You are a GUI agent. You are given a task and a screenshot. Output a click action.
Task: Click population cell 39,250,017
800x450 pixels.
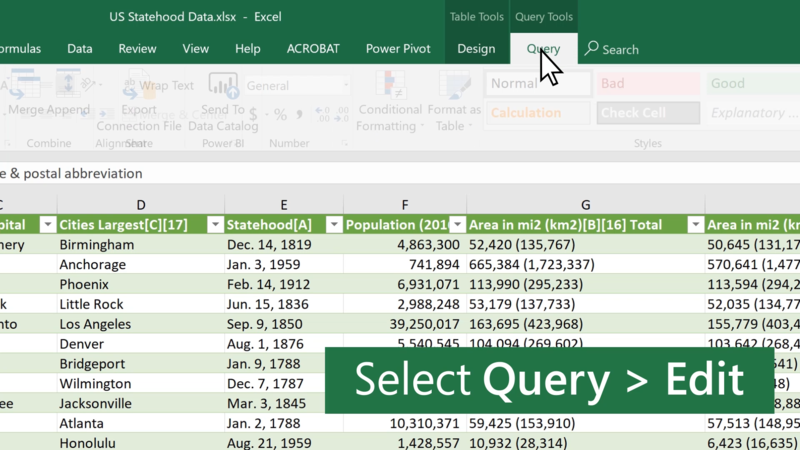click(x=405, y=324)
